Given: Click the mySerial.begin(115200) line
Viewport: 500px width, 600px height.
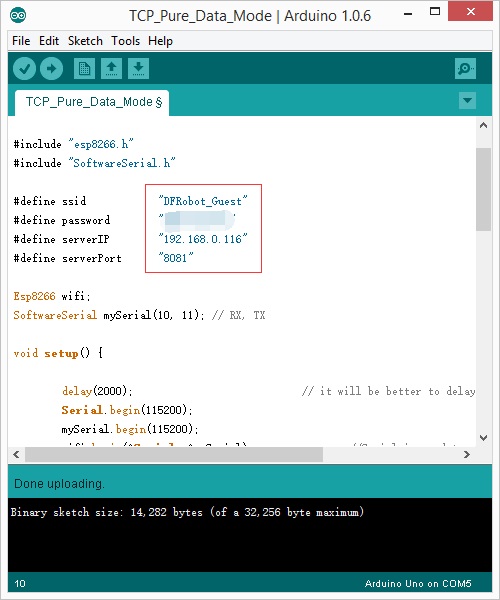Looking at the screenshot, I should tap(130, 429).
